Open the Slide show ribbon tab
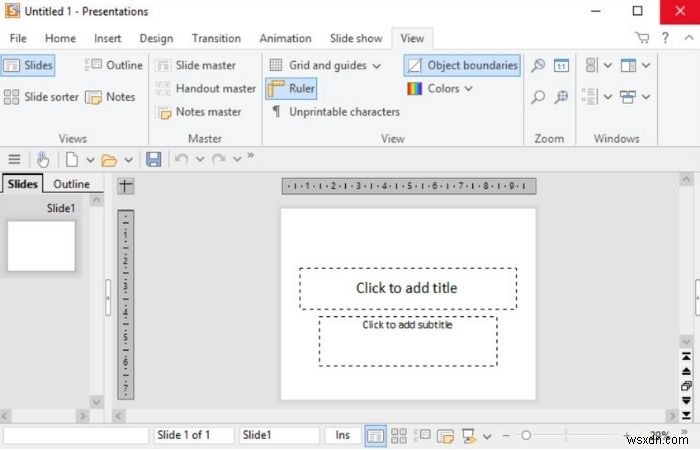 [356, 38]
